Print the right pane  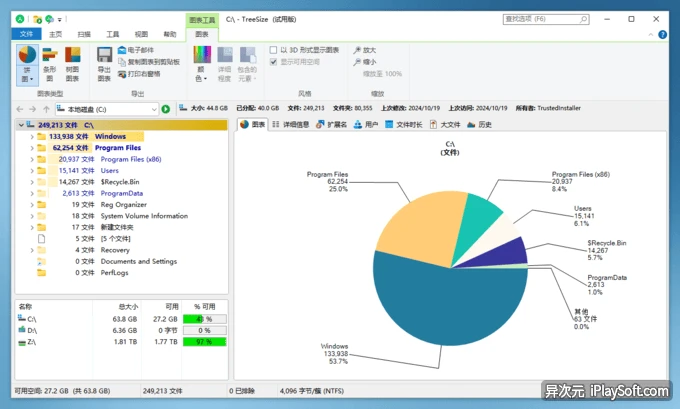coord(139,74)
